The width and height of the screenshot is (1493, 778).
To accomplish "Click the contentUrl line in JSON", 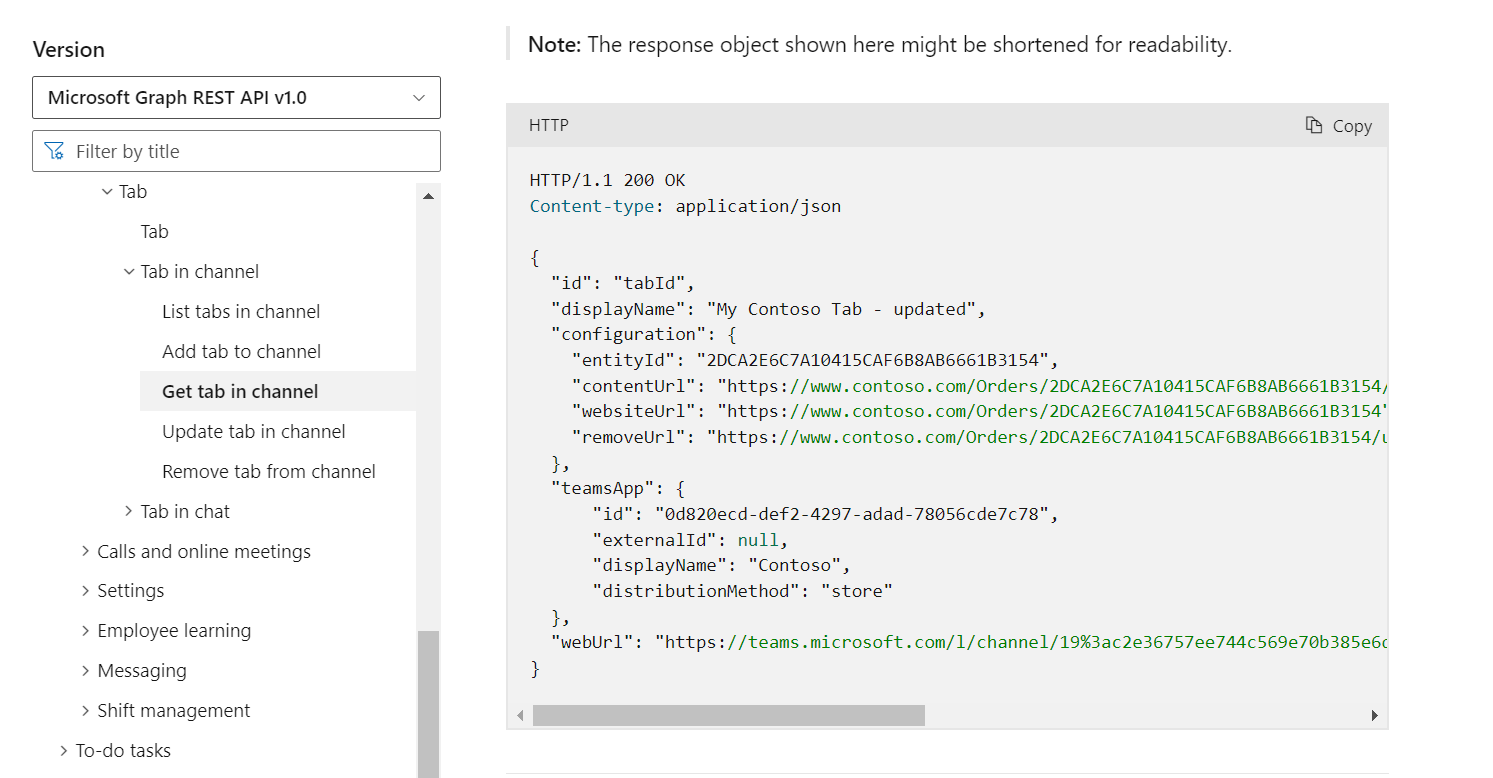I will (979, 386).
